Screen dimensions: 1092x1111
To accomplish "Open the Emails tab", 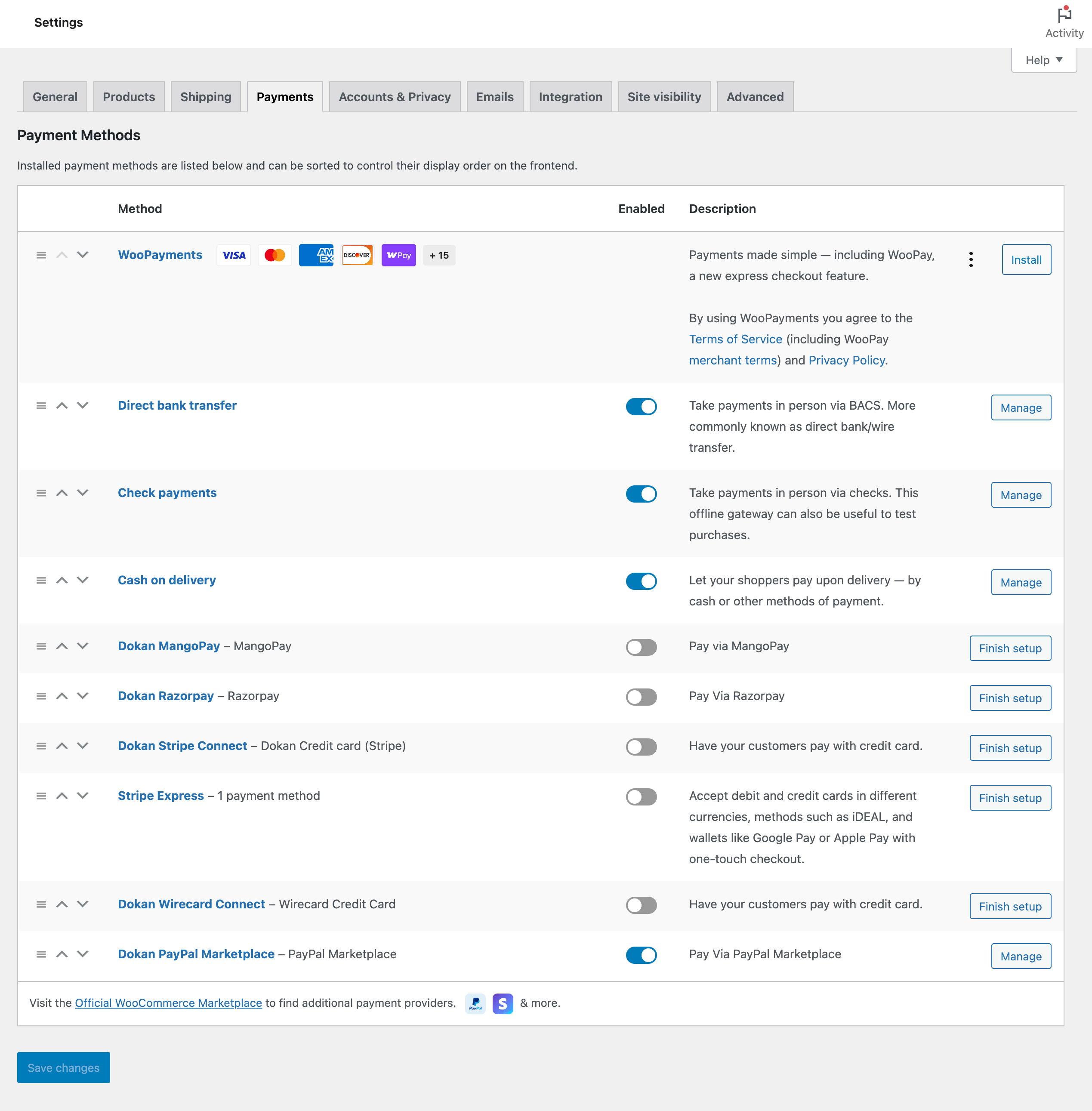I will tap(495, 97).
